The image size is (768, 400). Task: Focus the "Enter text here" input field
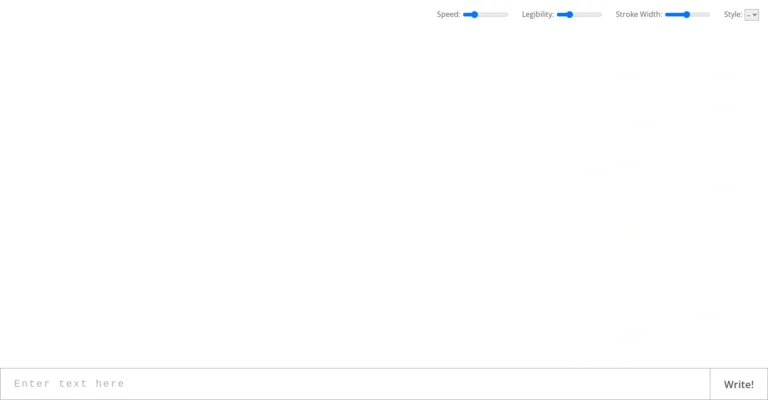(355, 384)
